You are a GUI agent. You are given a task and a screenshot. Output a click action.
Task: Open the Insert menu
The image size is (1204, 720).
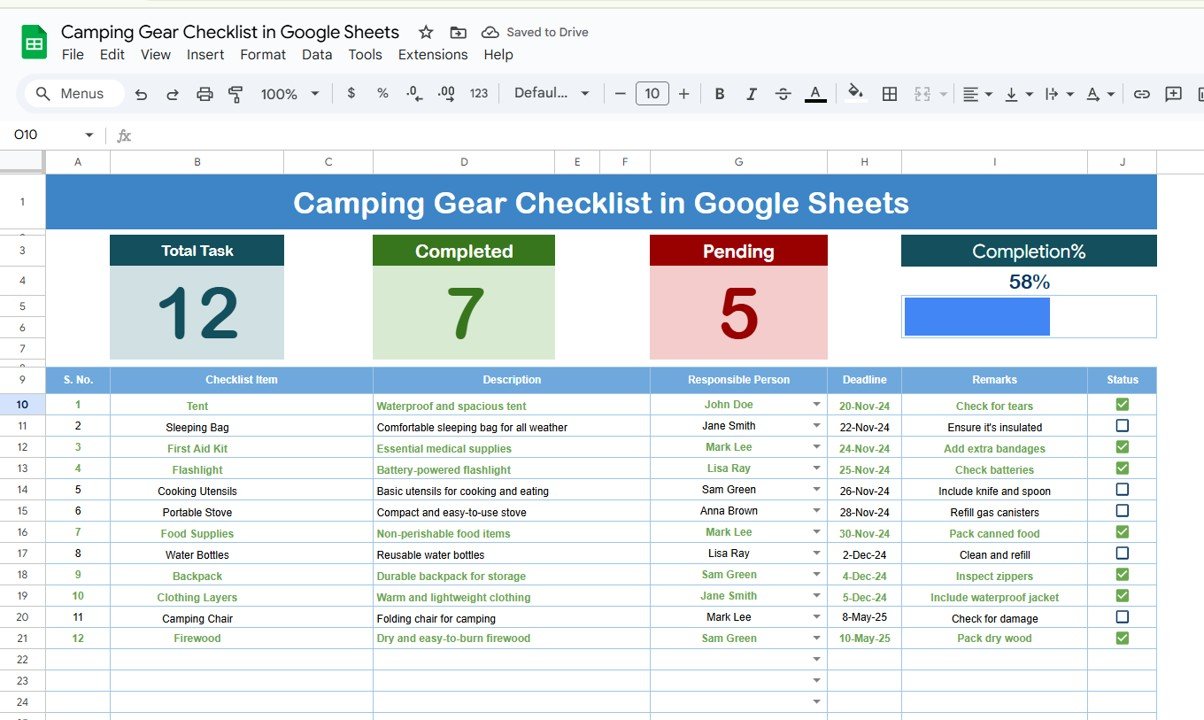pos(205,55)
